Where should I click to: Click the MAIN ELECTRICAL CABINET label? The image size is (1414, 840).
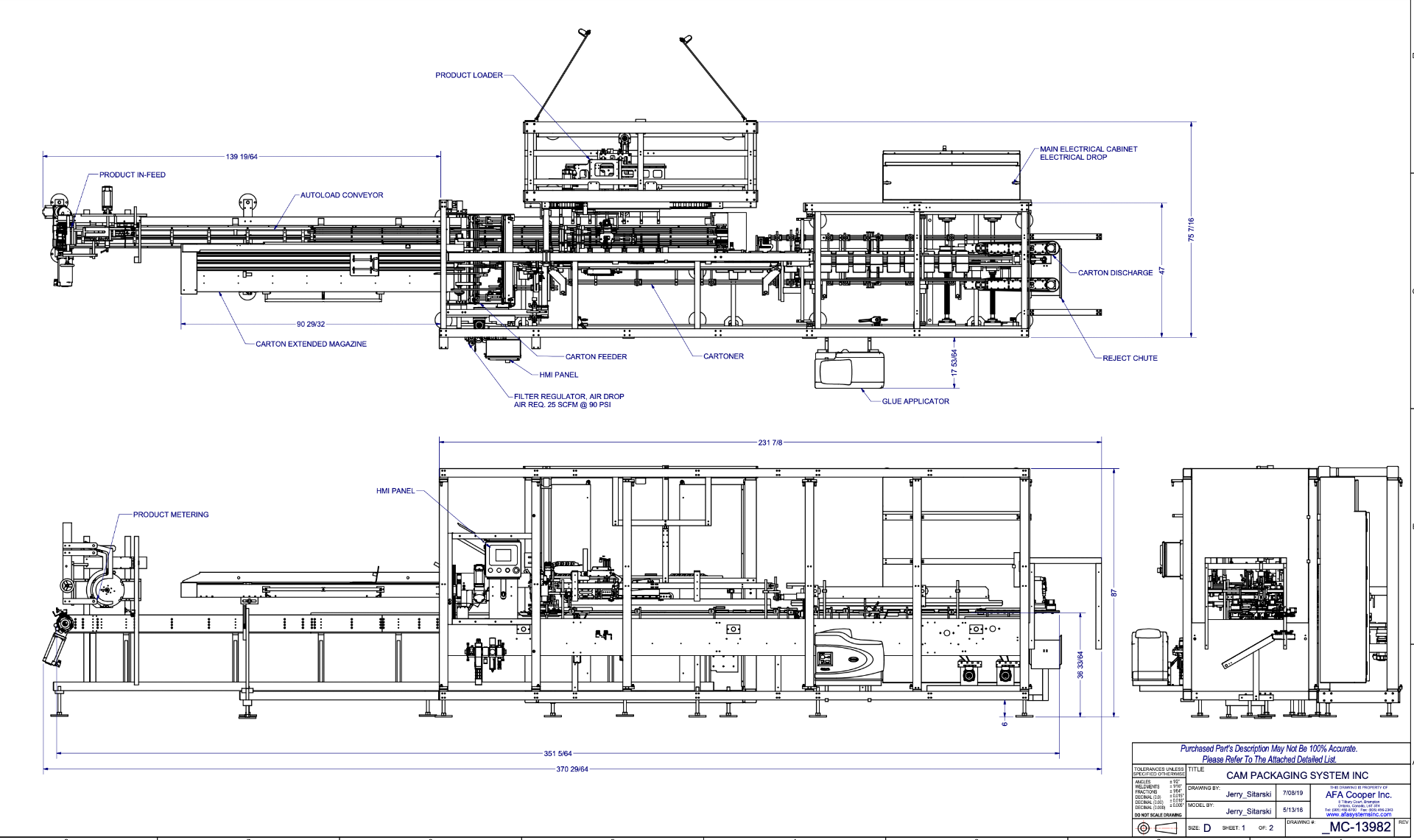1088,149
